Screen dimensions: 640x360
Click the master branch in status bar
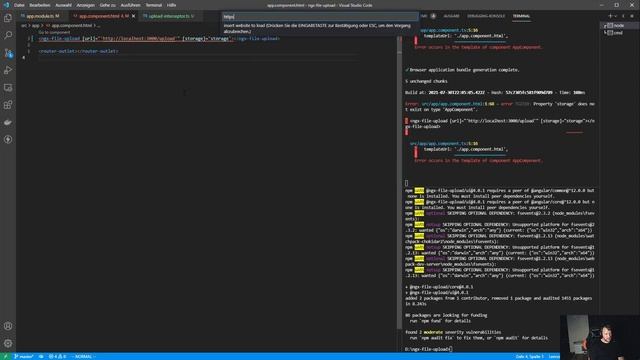(x=24, y=356)
